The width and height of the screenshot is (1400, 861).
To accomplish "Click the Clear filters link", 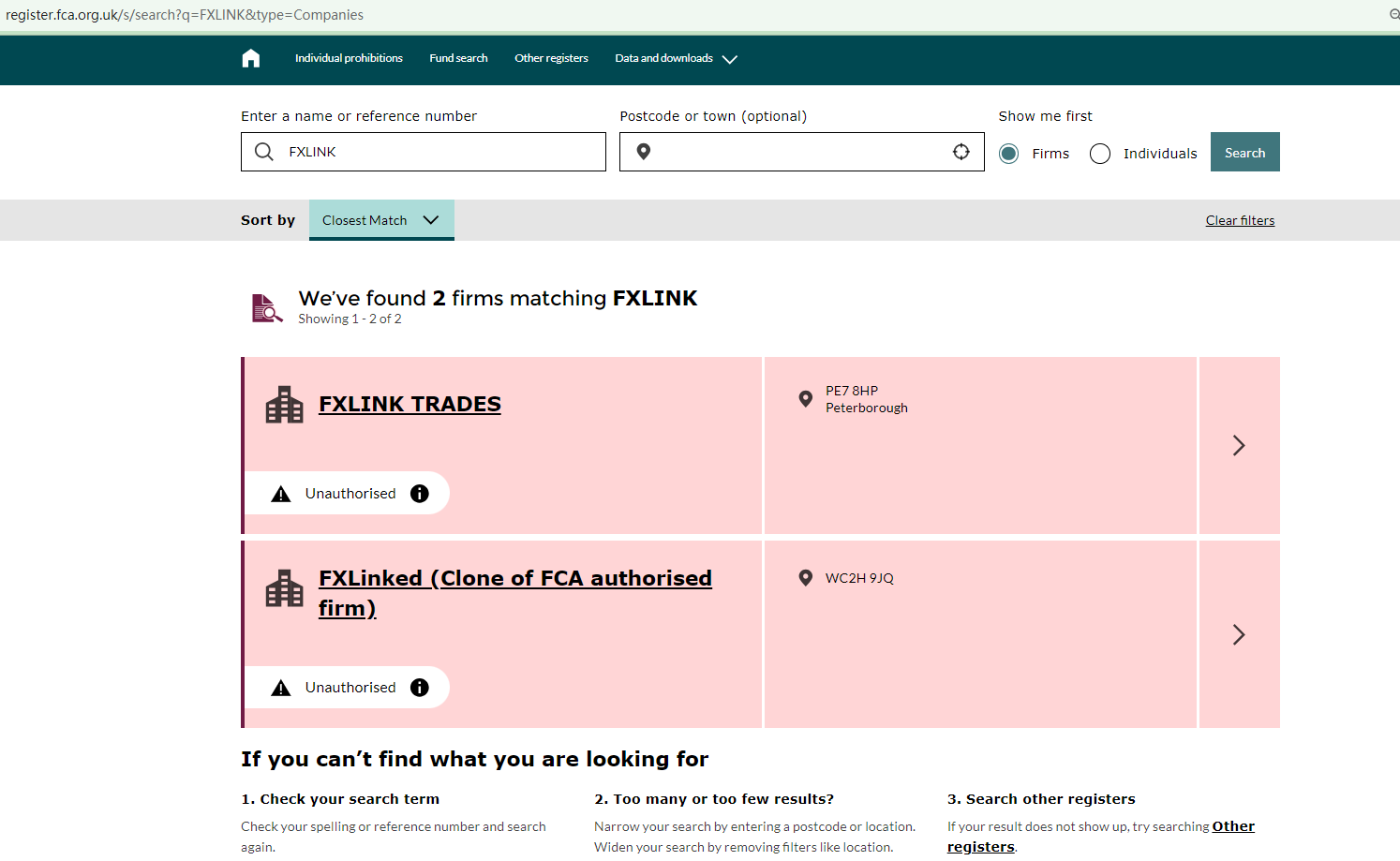I will 1240,220.
